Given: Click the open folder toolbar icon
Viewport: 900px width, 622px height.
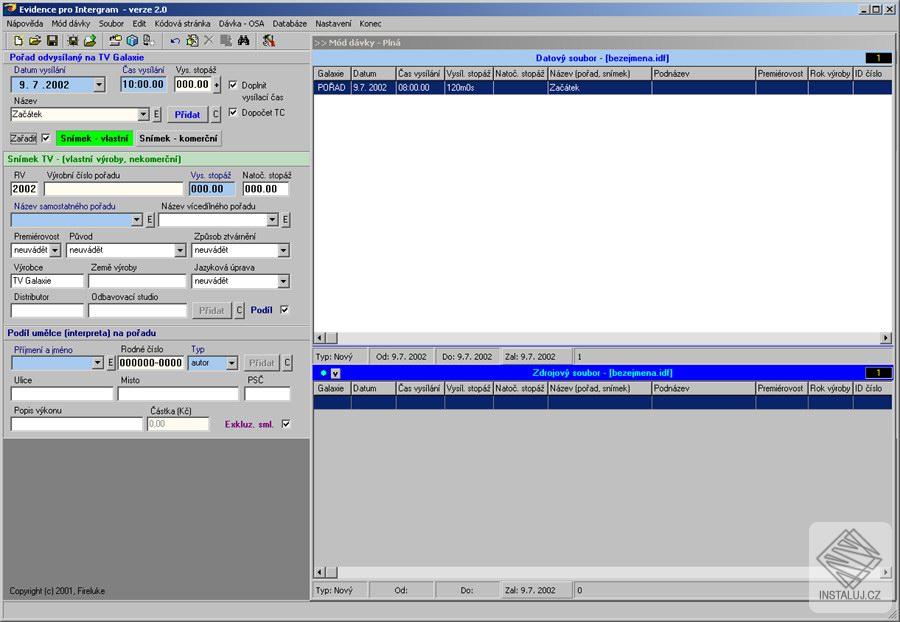Looking at the screenshot, I should coord(34,41).
